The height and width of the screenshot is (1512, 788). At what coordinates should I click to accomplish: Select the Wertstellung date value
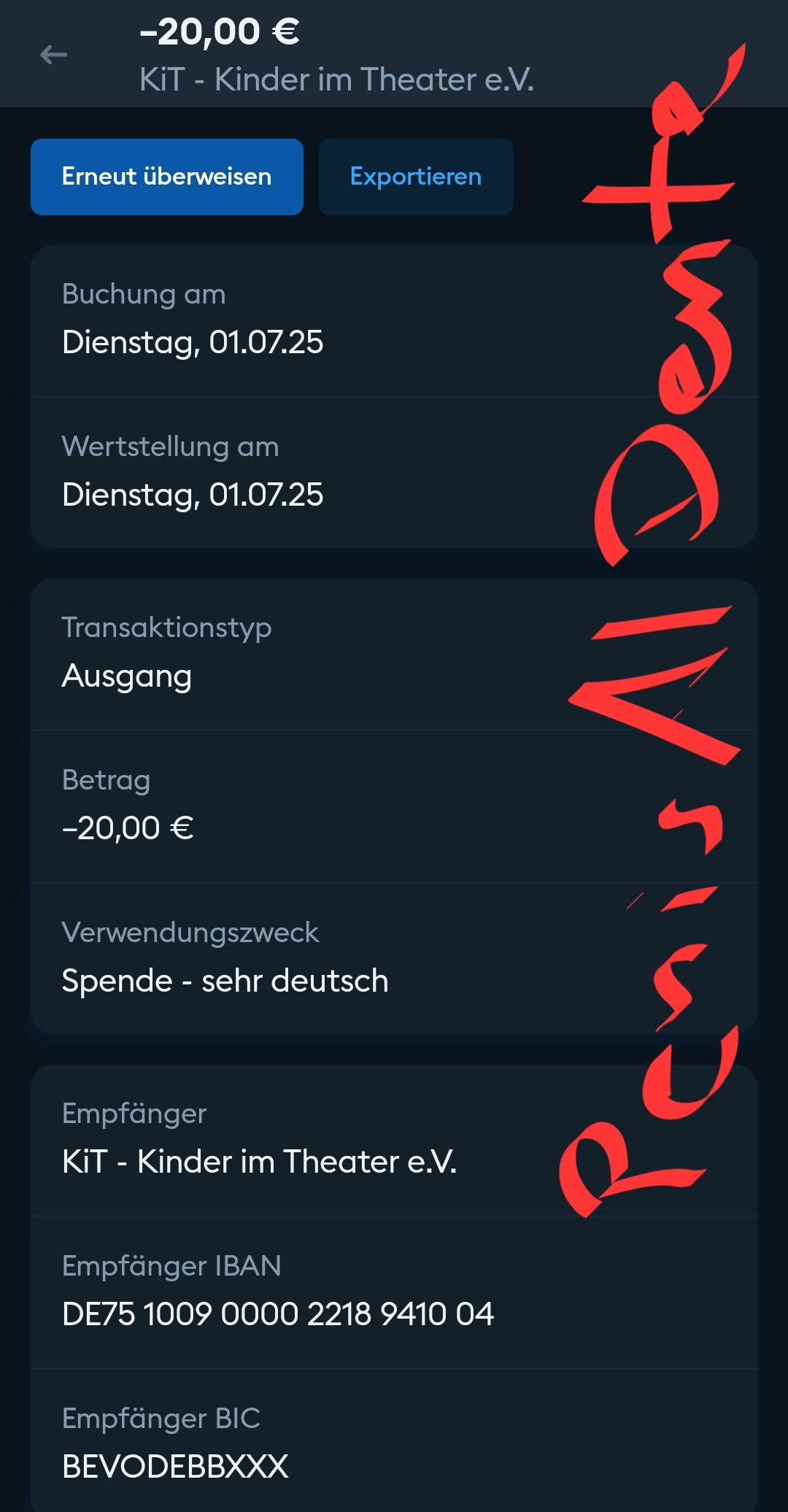(193, 495)
